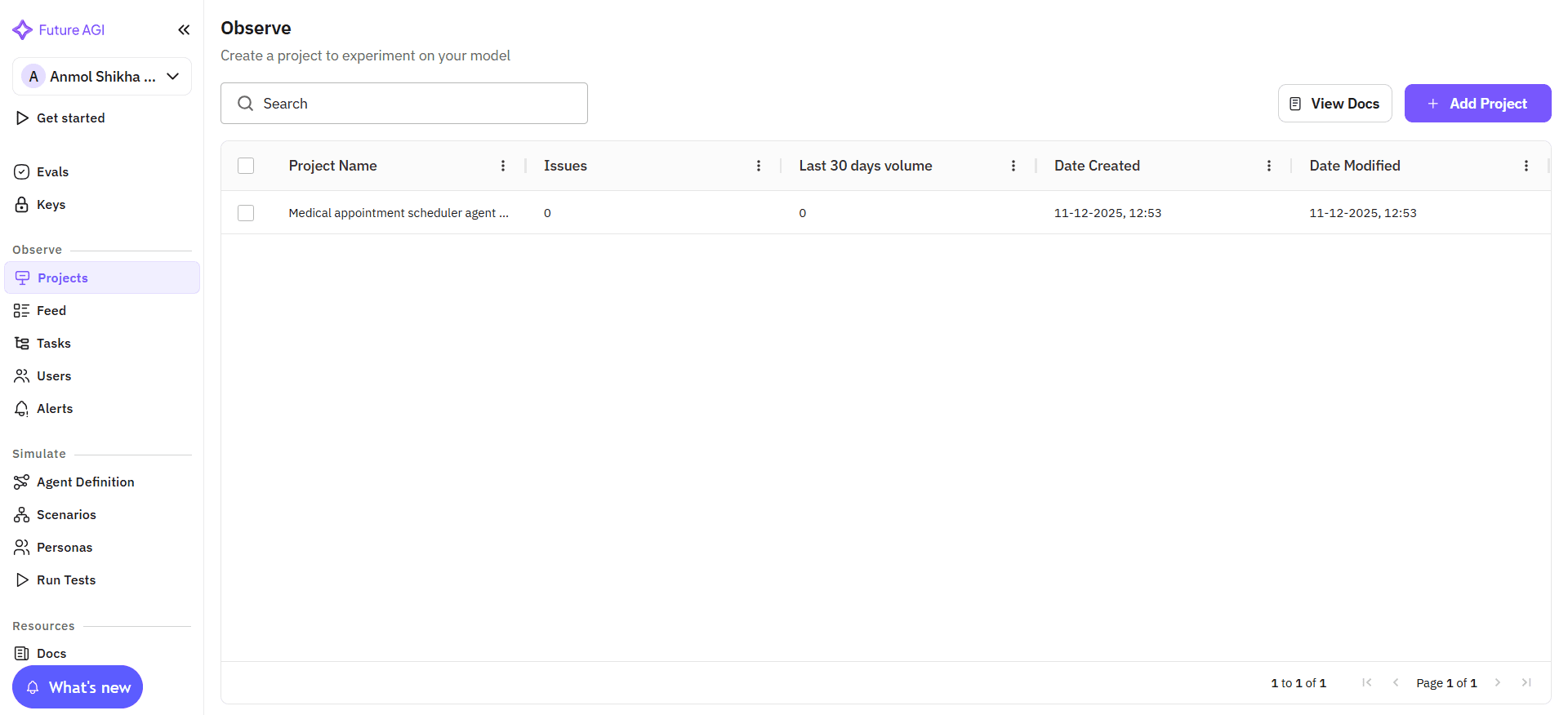Sort by Last 30 days volume header
The image size is (1568, 715).
point(866,166)
